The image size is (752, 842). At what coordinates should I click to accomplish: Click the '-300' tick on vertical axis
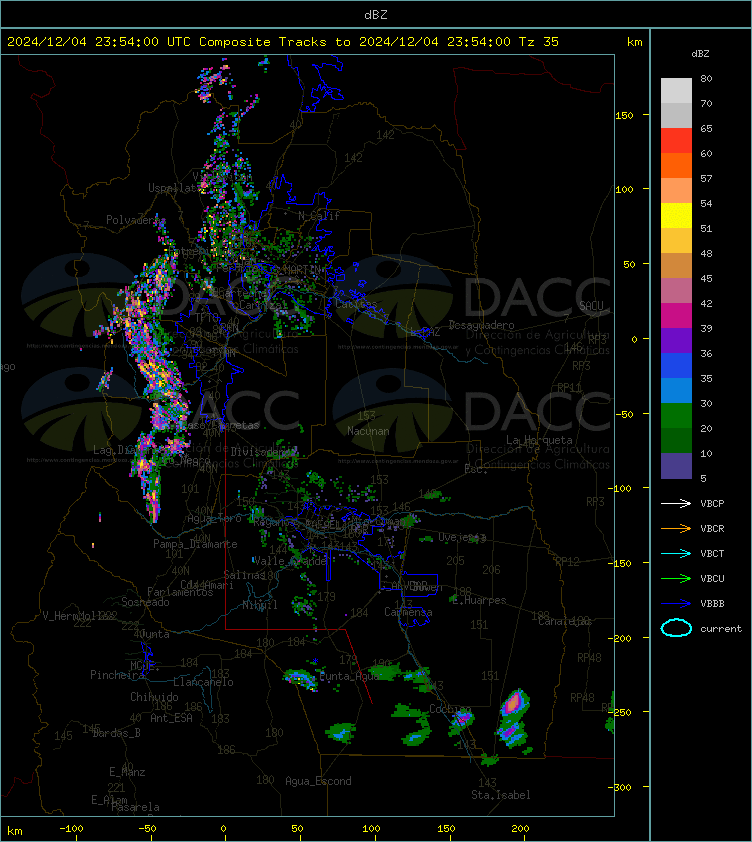coord(620,787)
